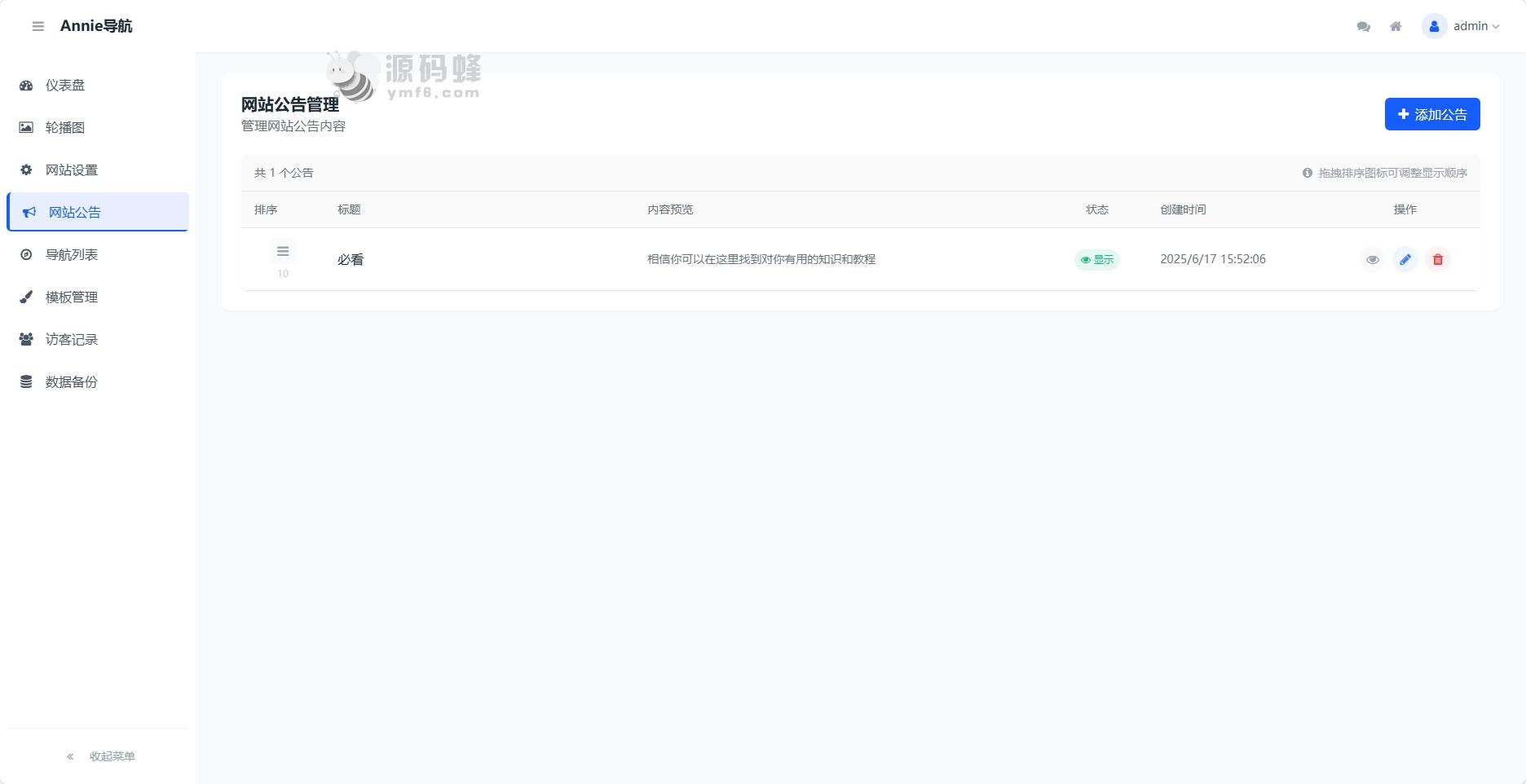Screen dimensions: 1526x784
Task: Open the 访客记录 menu item
Action: click(98, 339)
